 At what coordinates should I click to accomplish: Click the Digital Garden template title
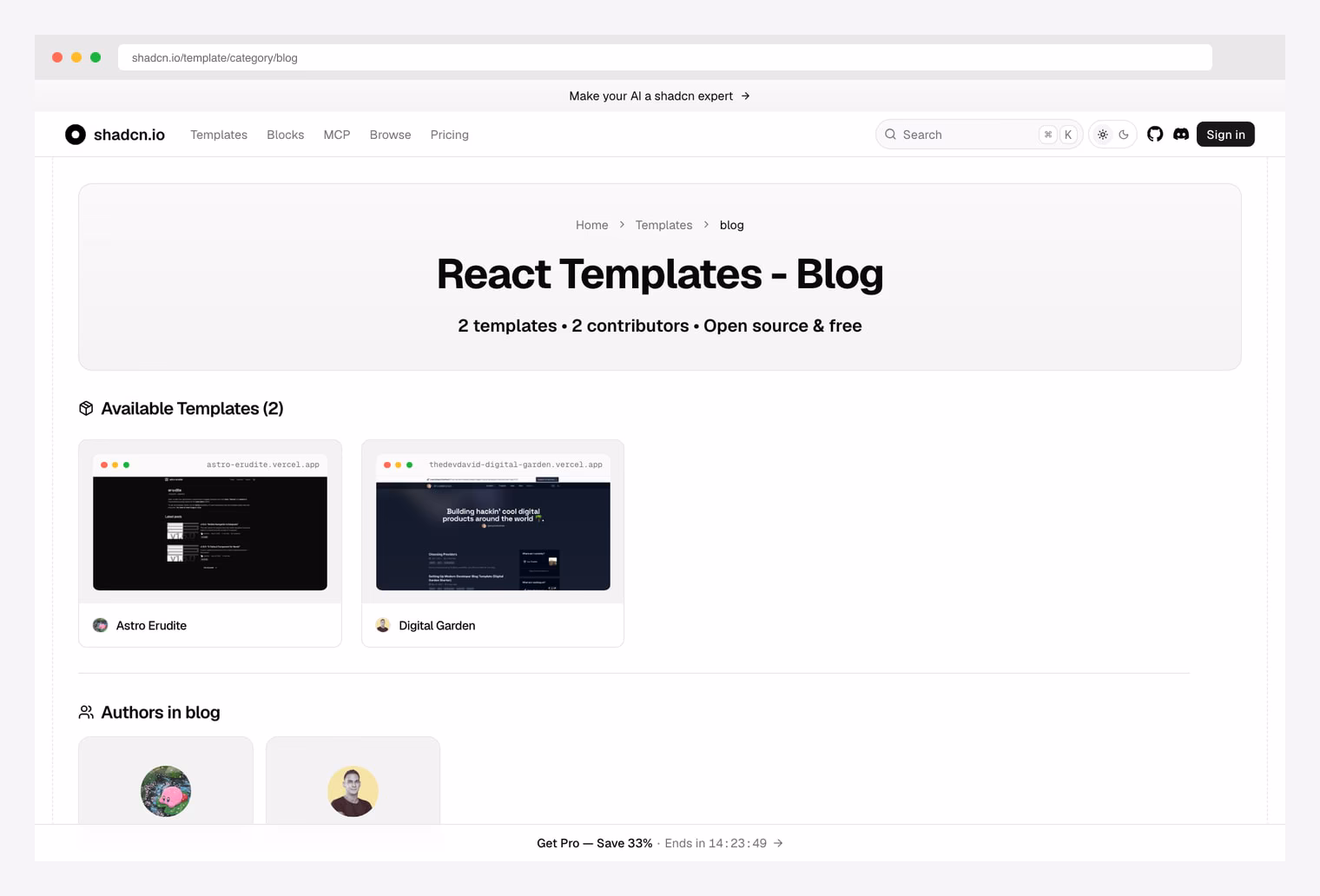(437, 625)
